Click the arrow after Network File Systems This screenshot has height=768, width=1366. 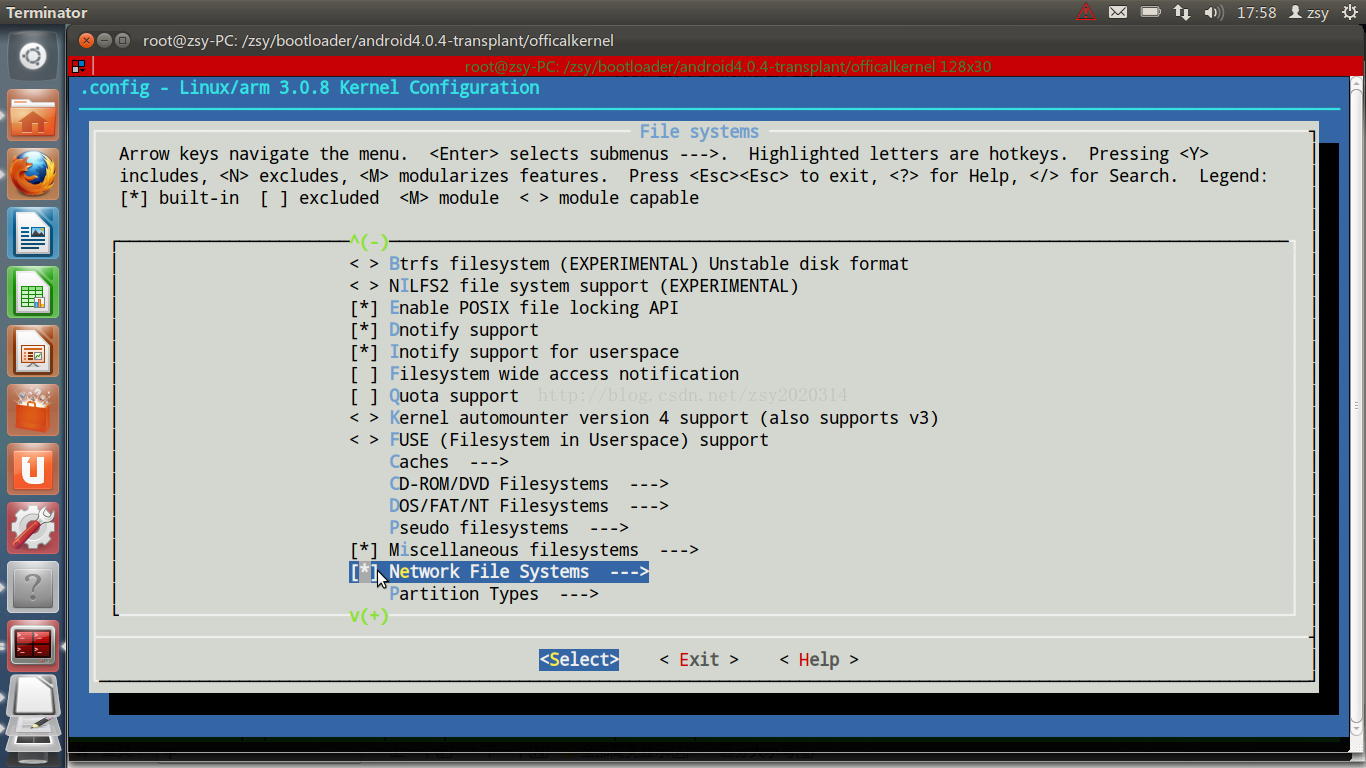(x=629, y=572)
